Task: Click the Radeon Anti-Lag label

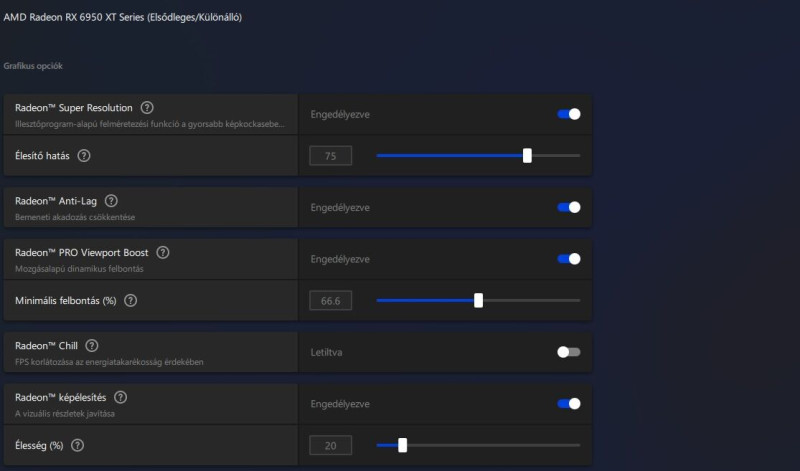Action: tap(56, 201)
